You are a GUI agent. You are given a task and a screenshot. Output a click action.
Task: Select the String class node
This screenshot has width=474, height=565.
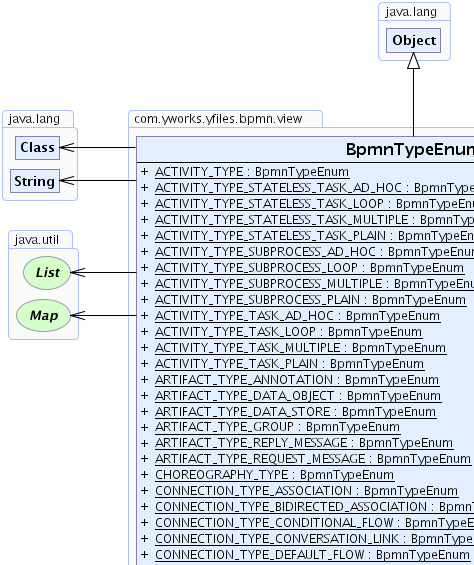click(35, 181)
